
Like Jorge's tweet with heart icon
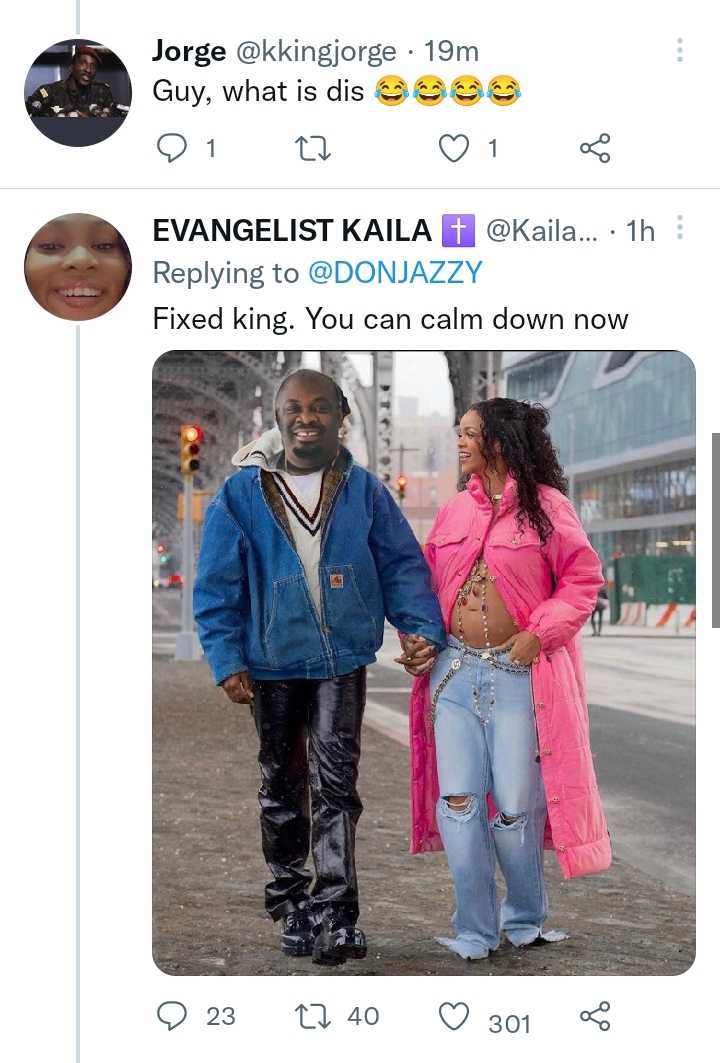[x=454, y=148]
